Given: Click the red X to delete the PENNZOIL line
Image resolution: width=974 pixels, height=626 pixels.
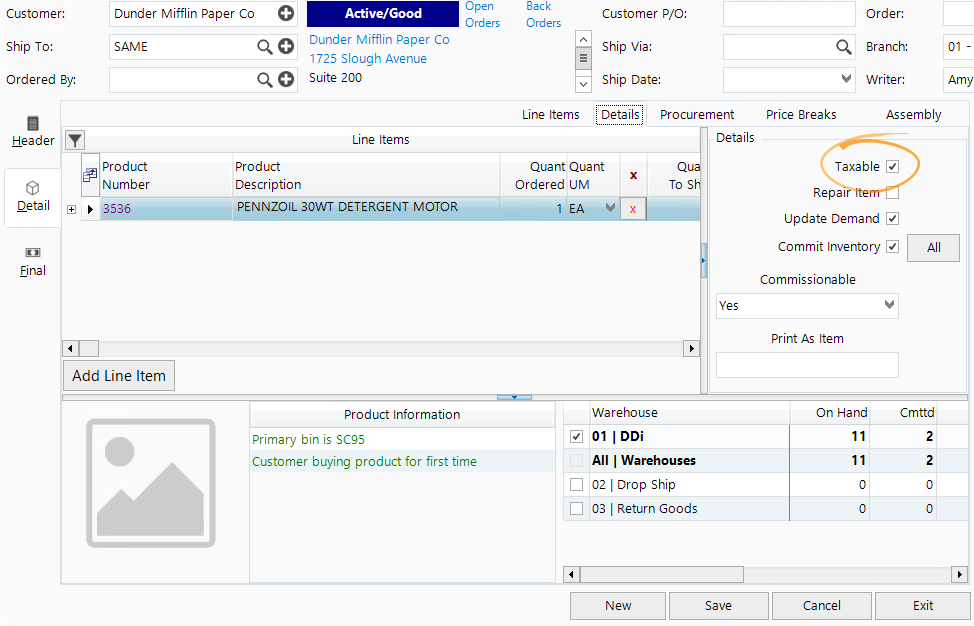Looking at the screenshot, I should 632,209.
